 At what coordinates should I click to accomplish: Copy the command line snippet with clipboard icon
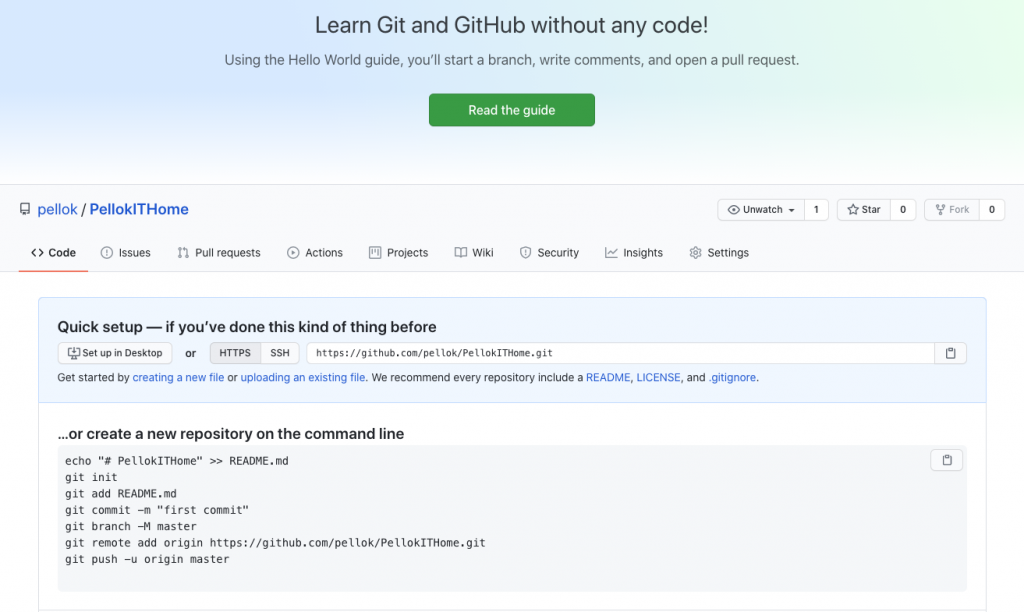coord(946,460)
